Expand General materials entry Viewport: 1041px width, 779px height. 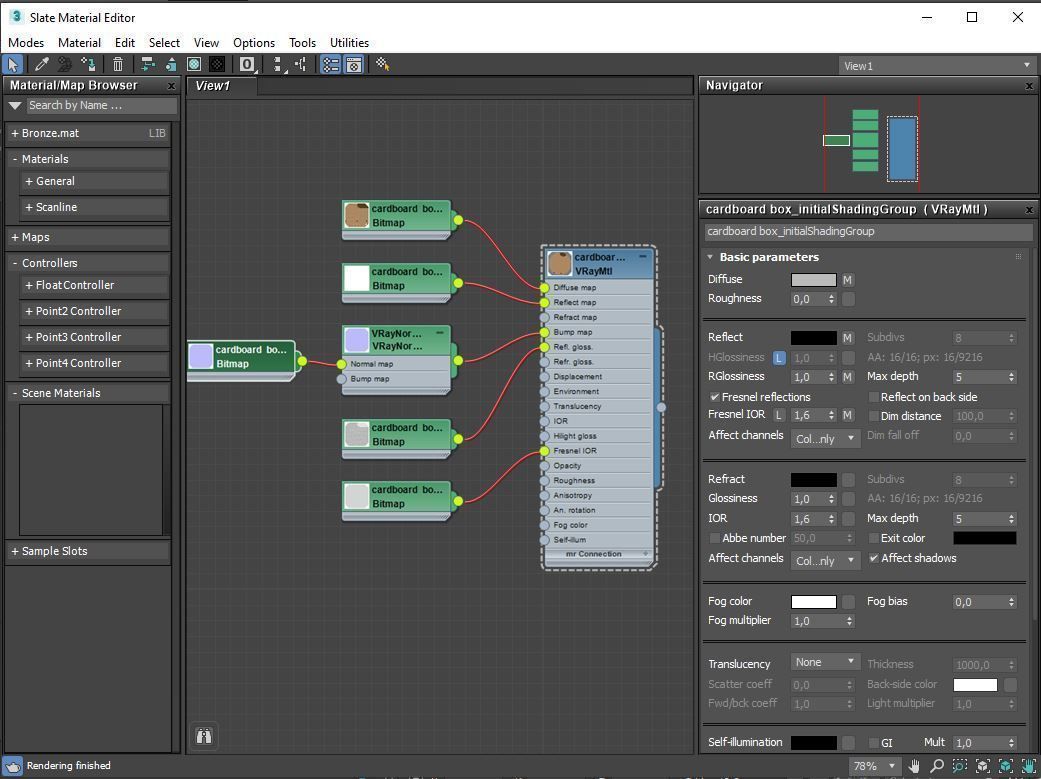(94, 181)
